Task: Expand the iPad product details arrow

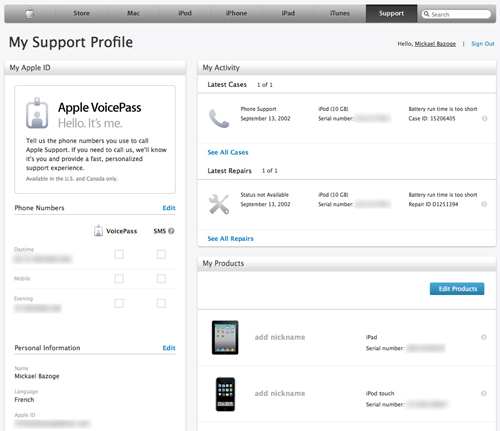Action: 484,337
